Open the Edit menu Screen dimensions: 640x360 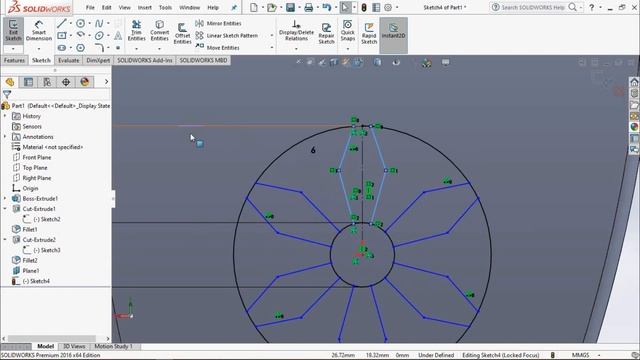point(107,7)
